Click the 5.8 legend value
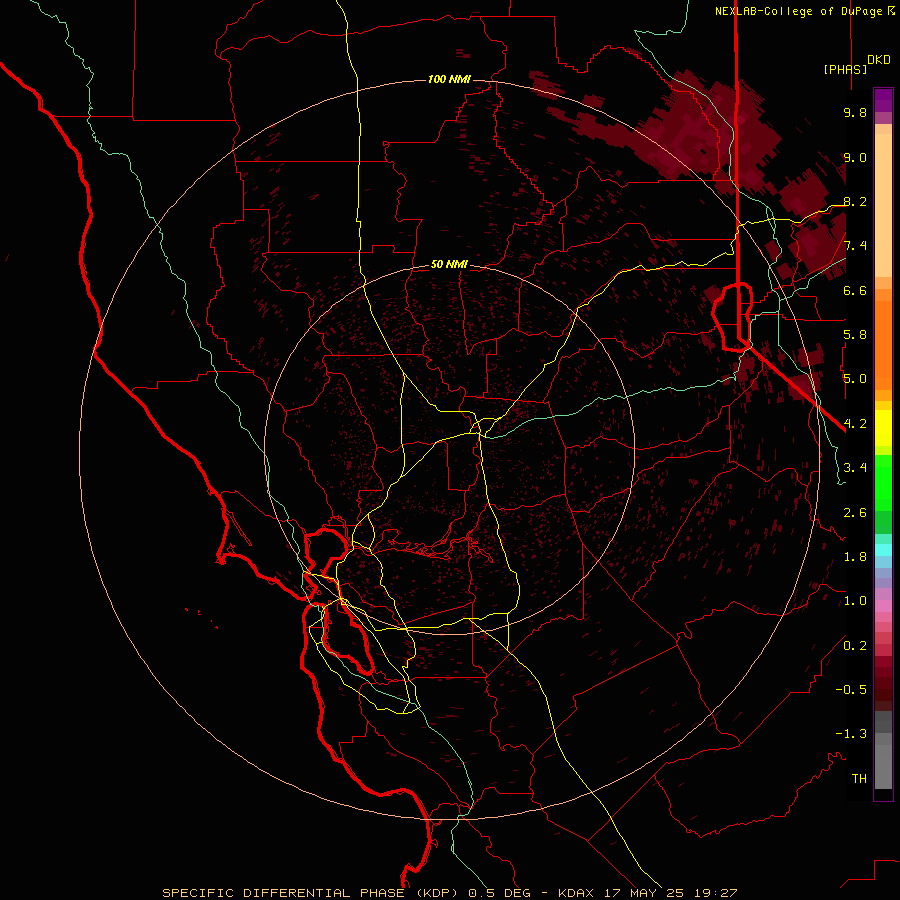Viewport: 900px width, 900px height. 855,335
